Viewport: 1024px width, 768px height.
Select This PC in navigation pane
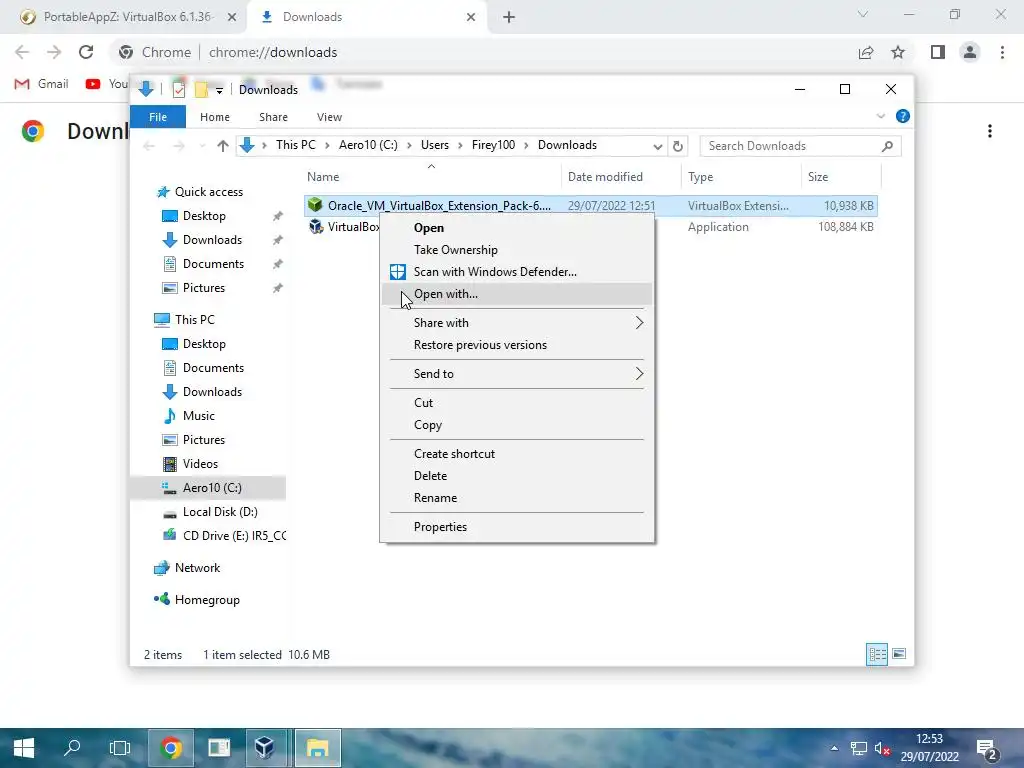tap(194, 320)
